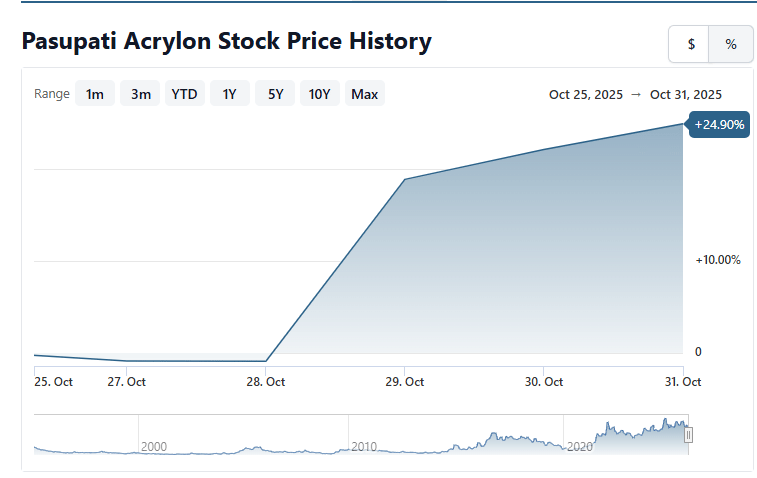Grab the navigator's right range handle
The width and height of the screenshot is (757, 478).
click(688, 435)
